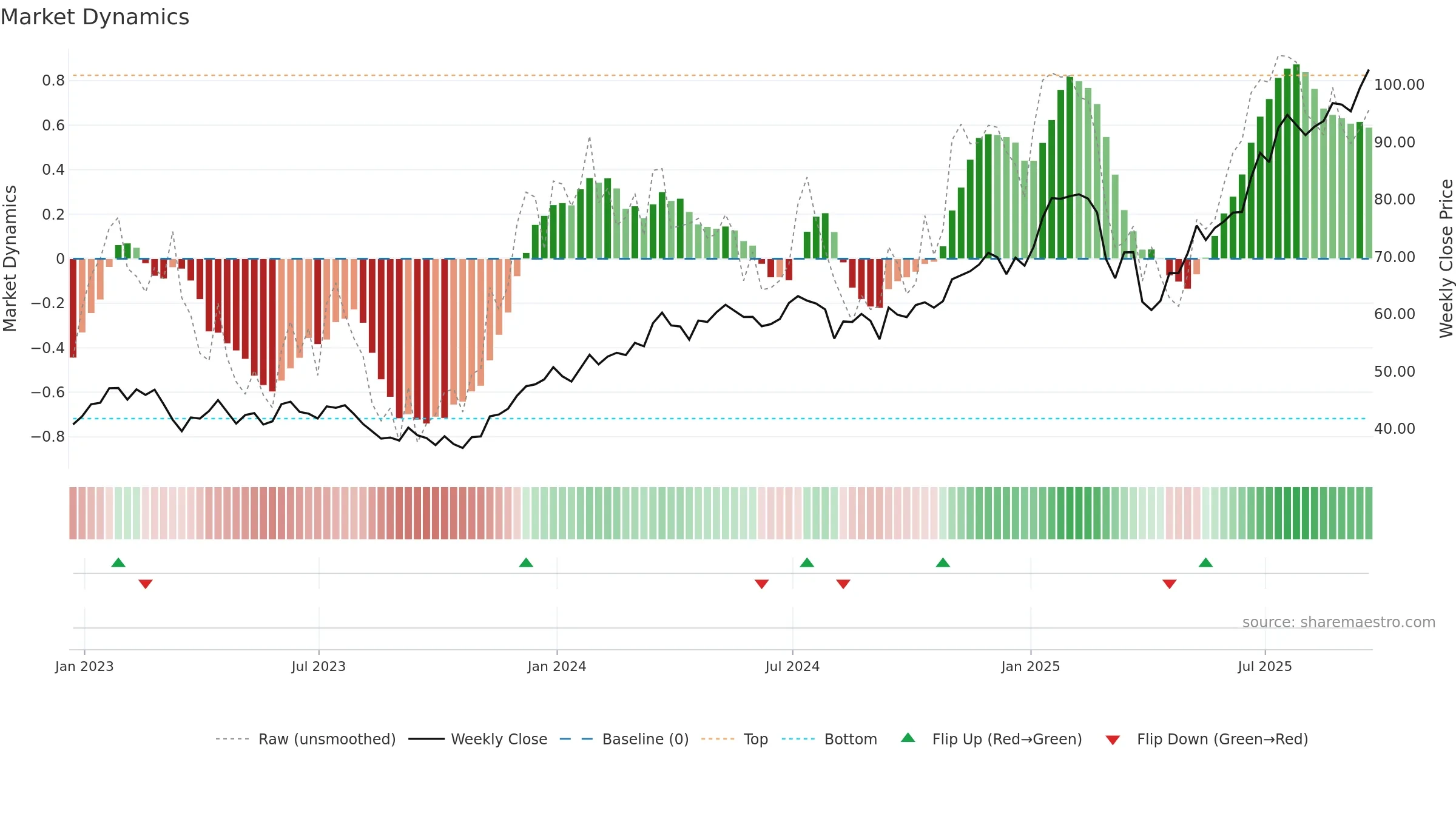Viewport: 1456px width, 819px height.
Task: Click the flip-down triangle around Aug 2024
Action: pyautogui.click(x=843, y=584)
